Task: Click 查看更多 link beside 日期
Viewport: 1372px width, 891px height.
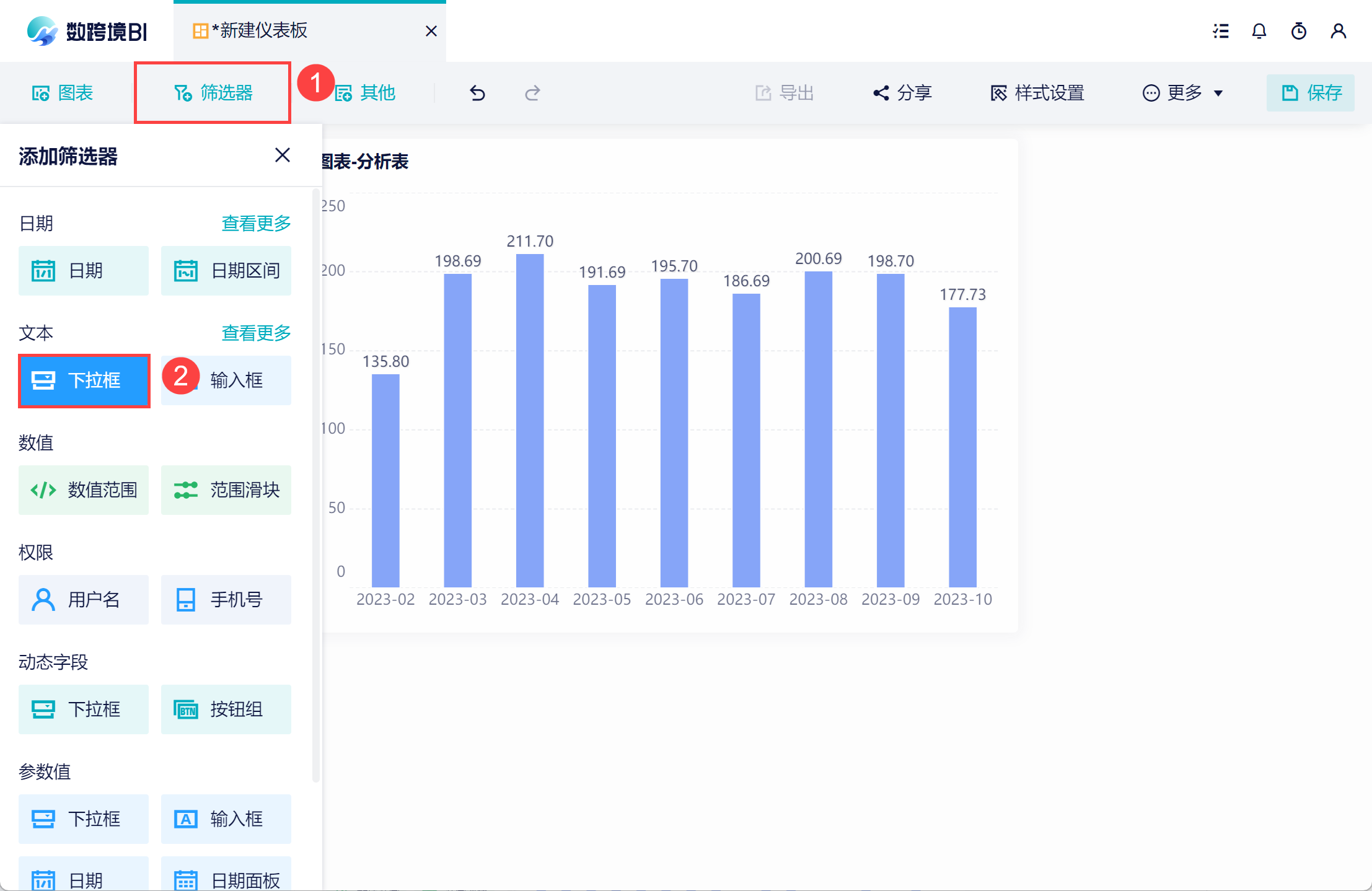Action: click(256, 224)
